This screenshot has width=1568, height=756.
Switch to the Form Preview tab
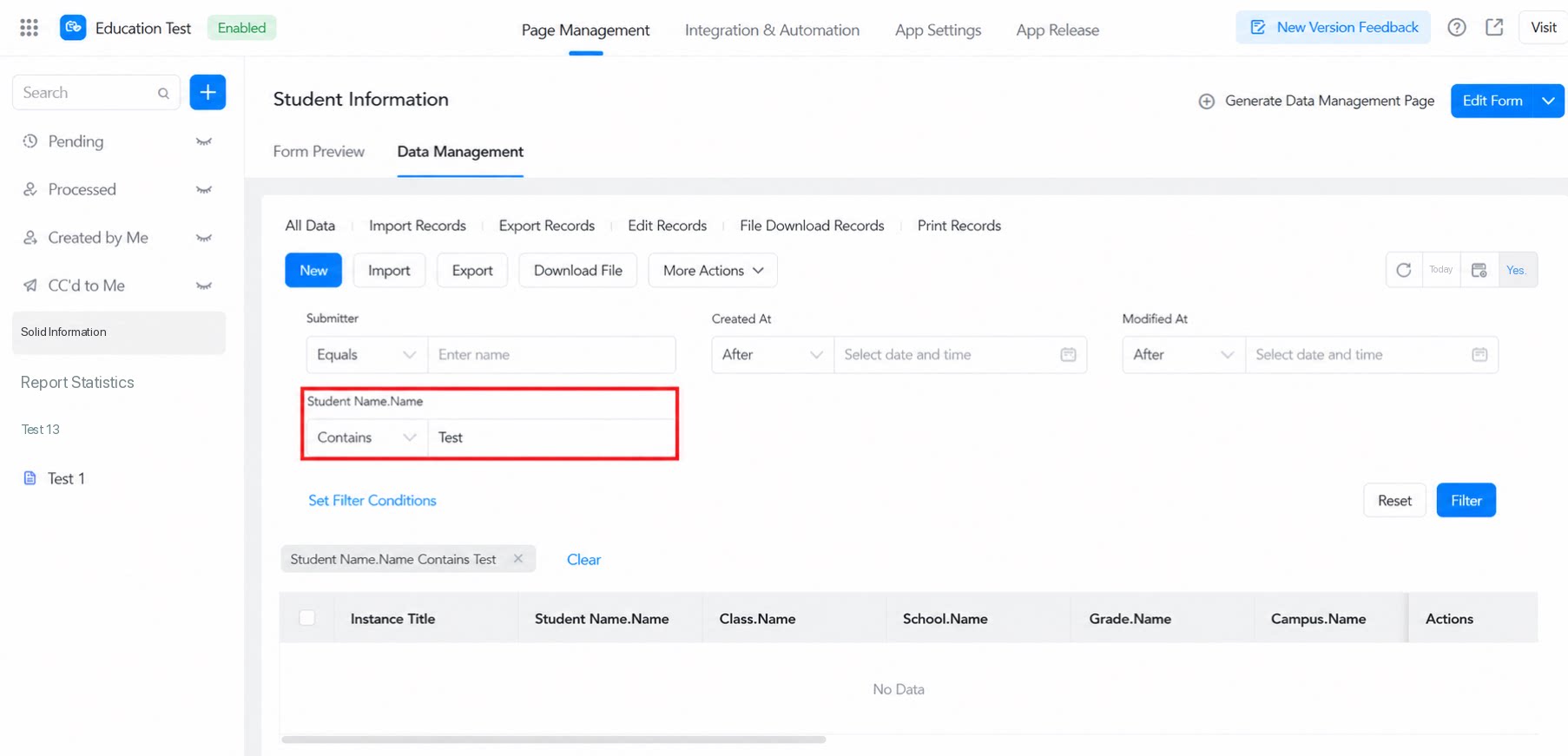point(319,151)
